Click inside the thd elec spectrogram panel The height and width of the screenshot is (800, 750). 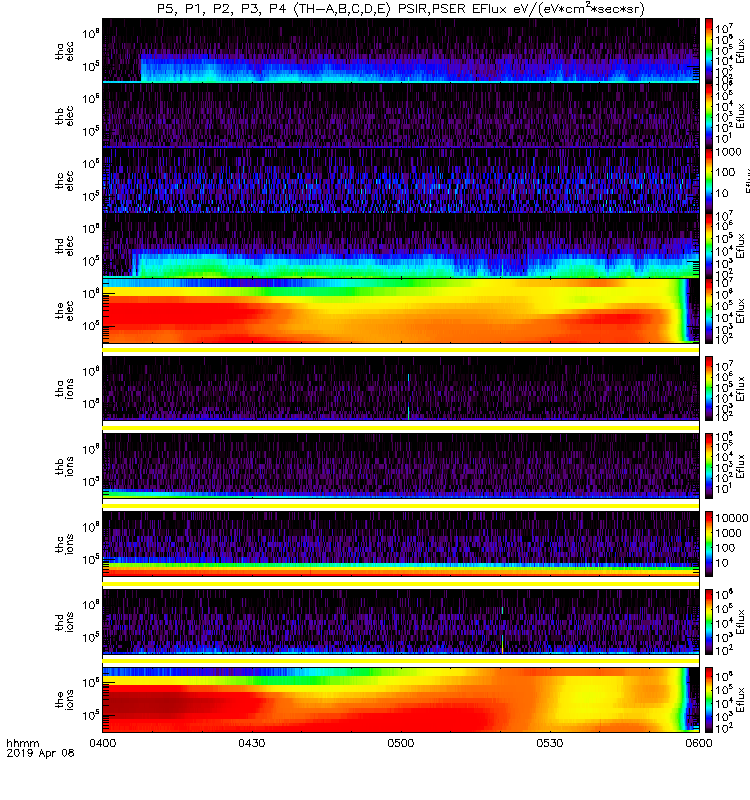401,245
